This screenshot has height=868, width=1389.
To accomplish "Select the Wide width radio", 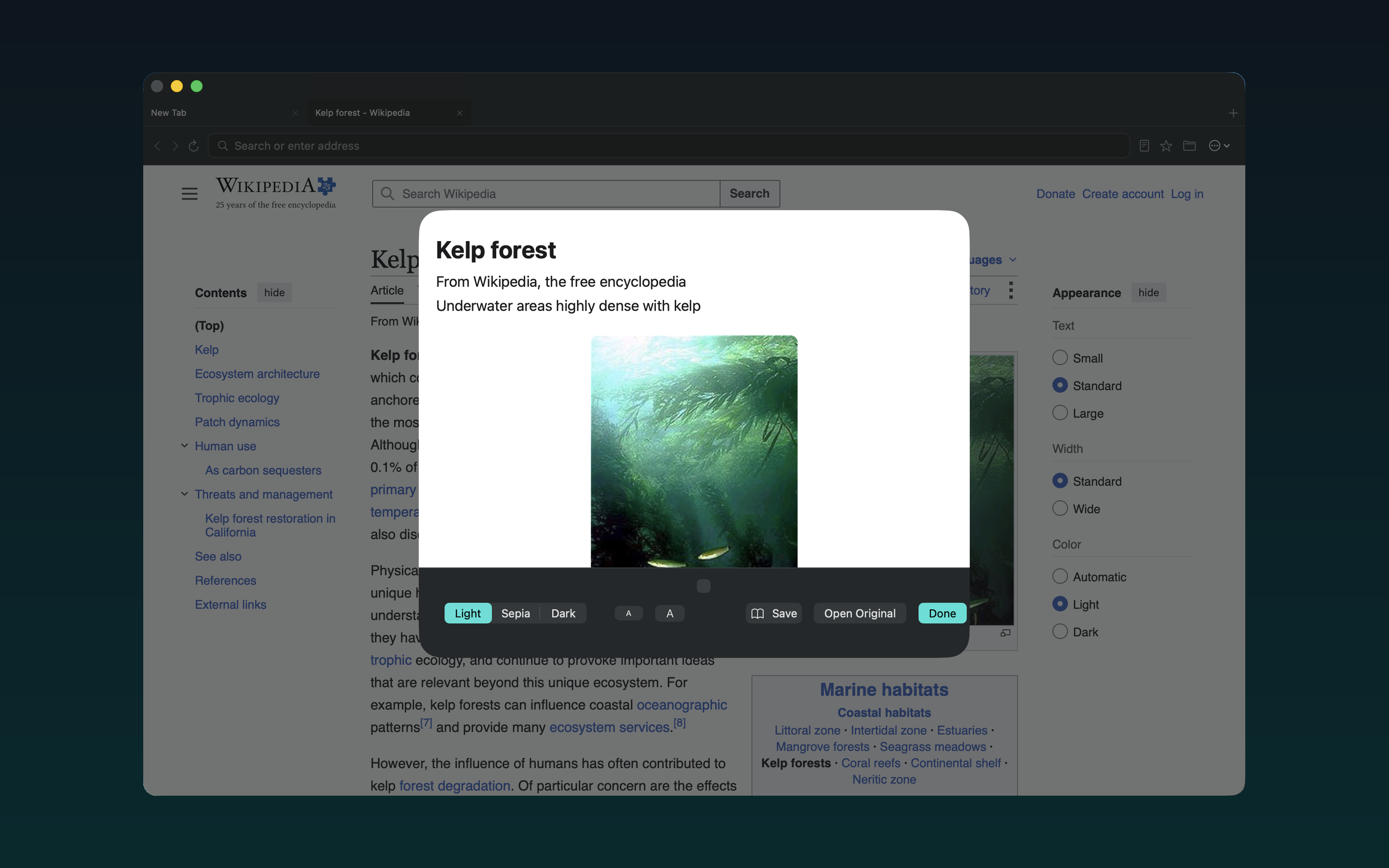I will coord(1060,508).
